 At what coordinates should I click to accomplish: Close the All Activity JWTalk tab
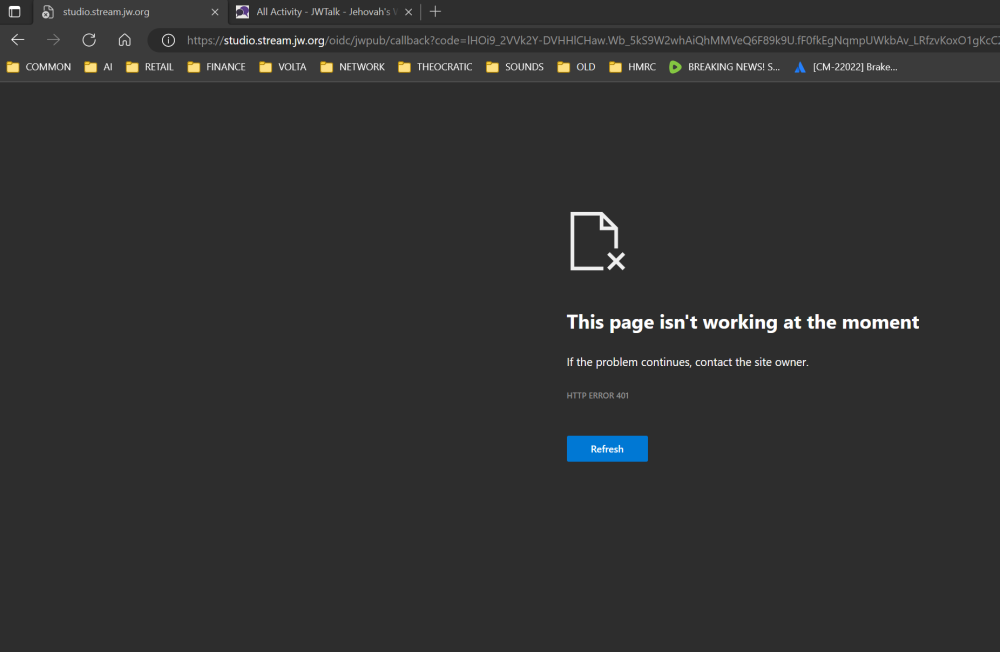coord(408,12)
